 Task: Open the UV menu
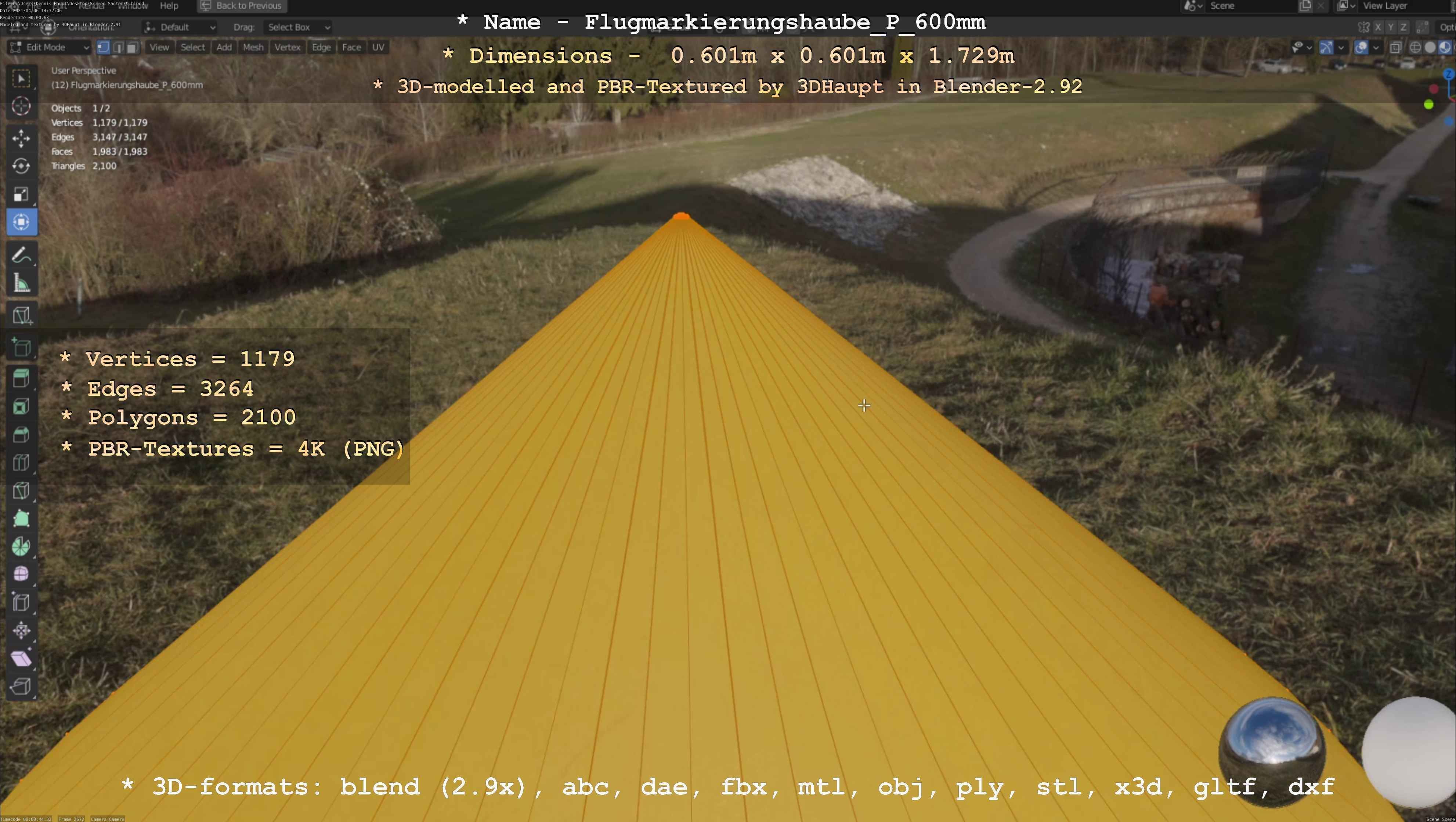click(x=378, y=47)
